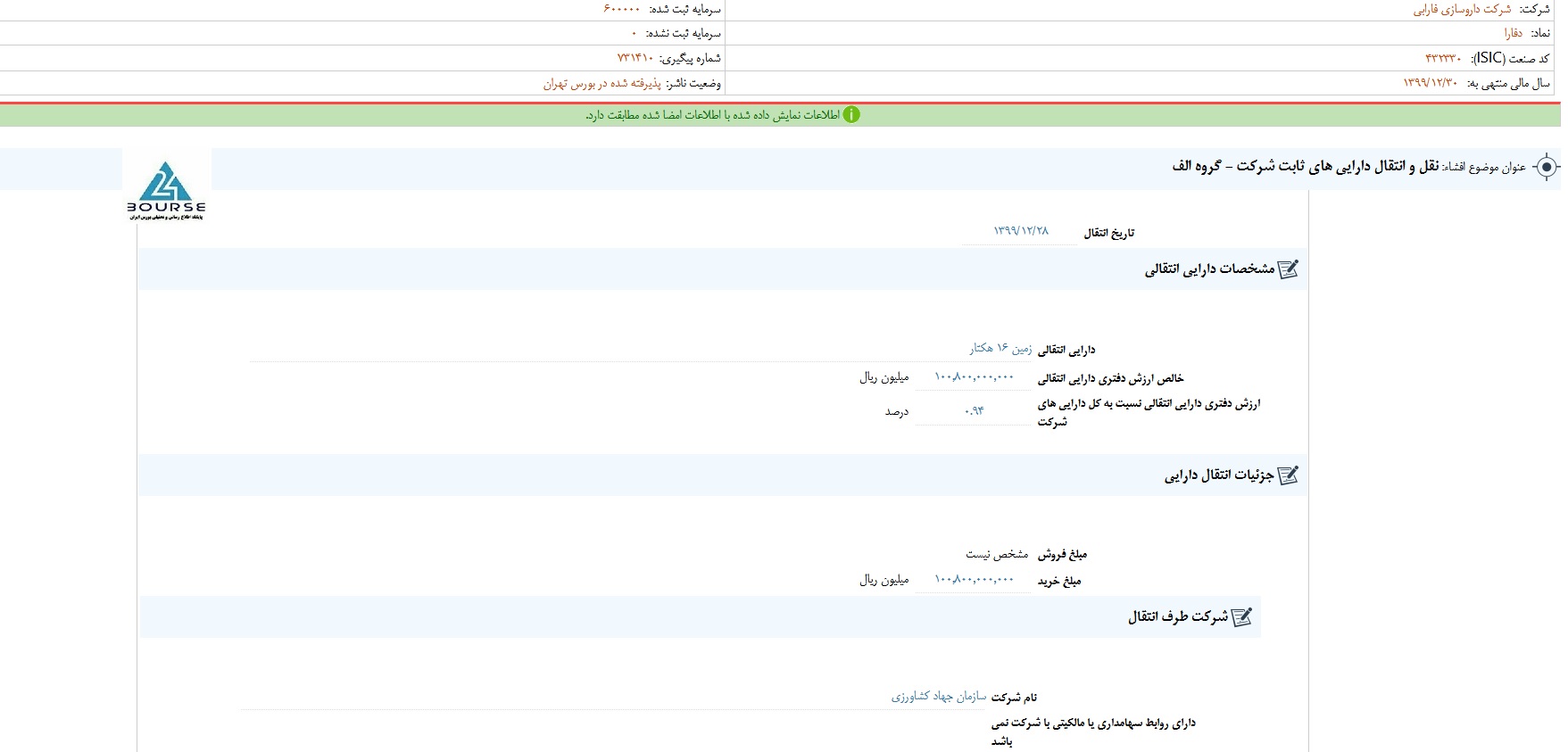Image resolution: width=1568 pixels, height=752 pixels.
Task: Click the label مبلغ فروش
Action: tap(1062, 555)
